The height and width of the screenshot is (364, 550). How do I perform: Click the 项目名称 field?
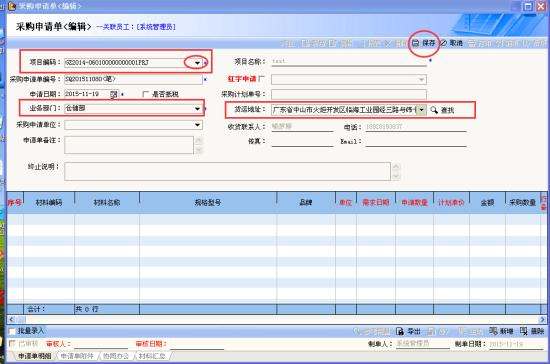click(349, 62)
